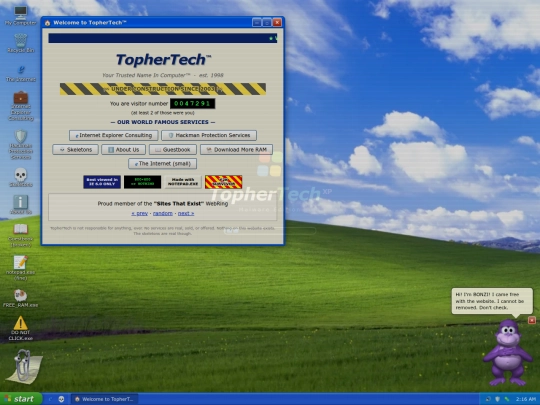This screenshot has width=540, height=405.
Task: Click the visitor counter 0047291
Action: point(193,103)
